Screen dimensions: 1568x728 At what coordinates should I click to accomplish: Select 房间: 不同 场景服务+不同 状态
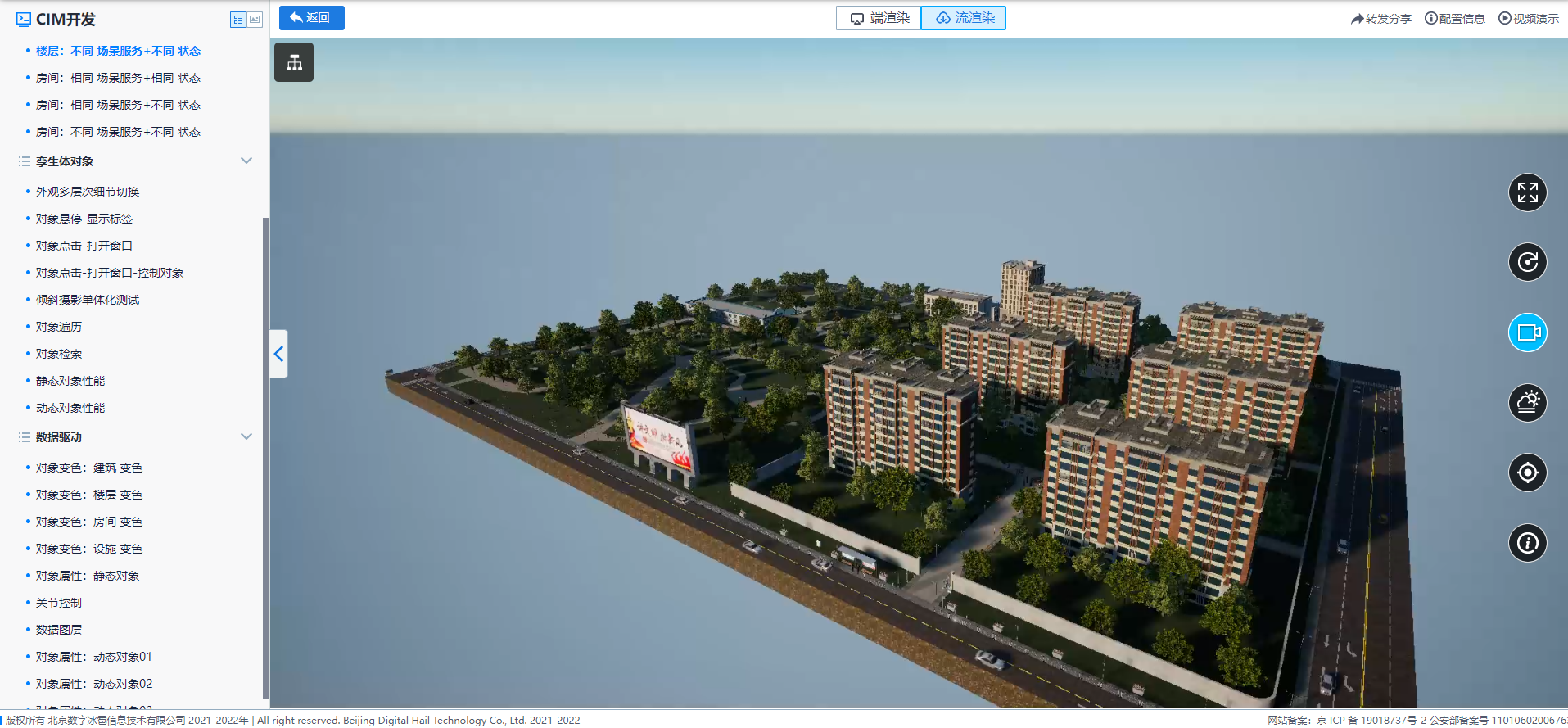point(118,132)
